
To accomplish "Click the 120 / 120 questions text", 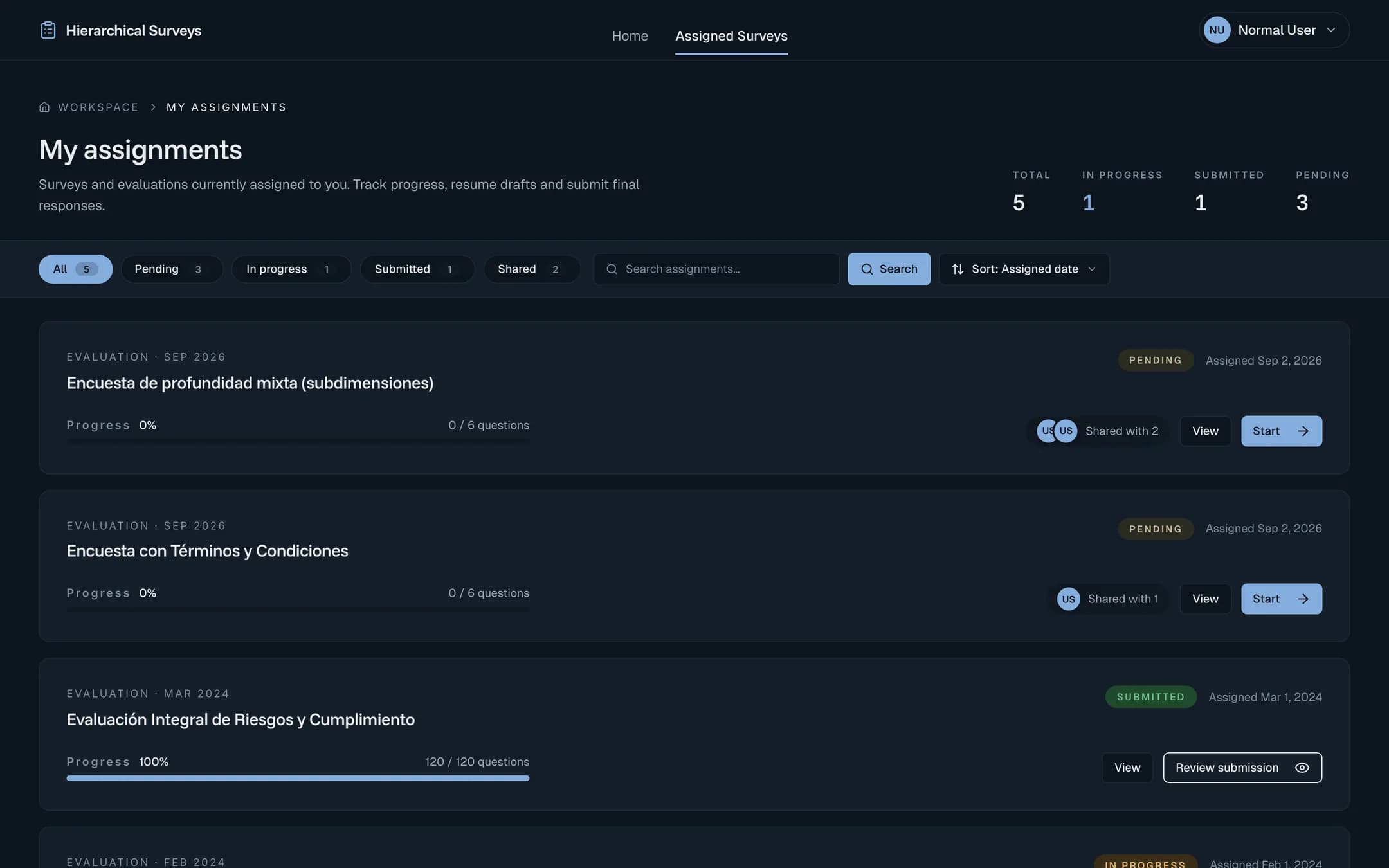I will pos(477,762).
